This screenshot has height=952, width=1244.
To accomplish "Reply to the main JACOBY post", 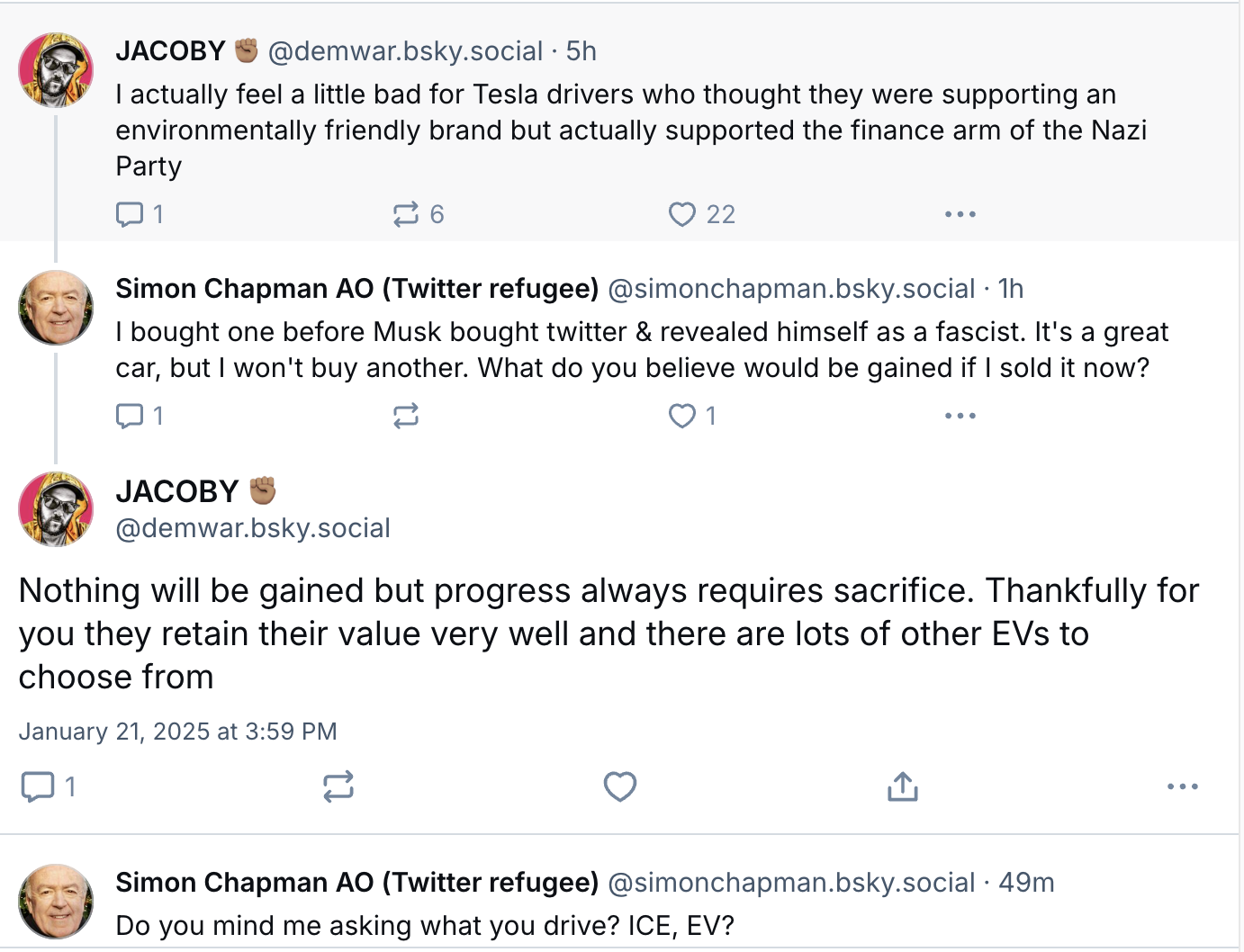I will coord(38,786).
